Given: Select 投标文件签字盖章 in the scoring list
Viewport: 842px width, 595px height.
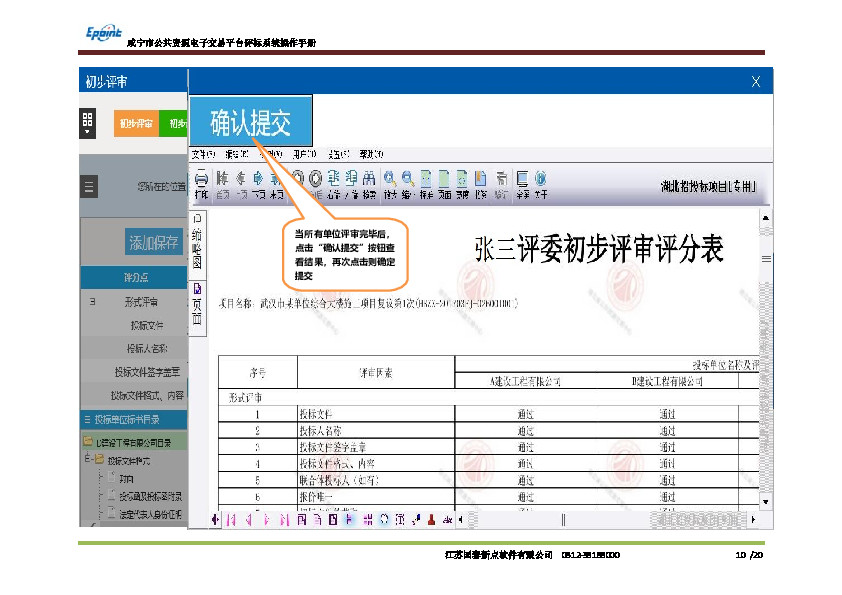Looking at the screenshot, I should [x=148, y=371].
